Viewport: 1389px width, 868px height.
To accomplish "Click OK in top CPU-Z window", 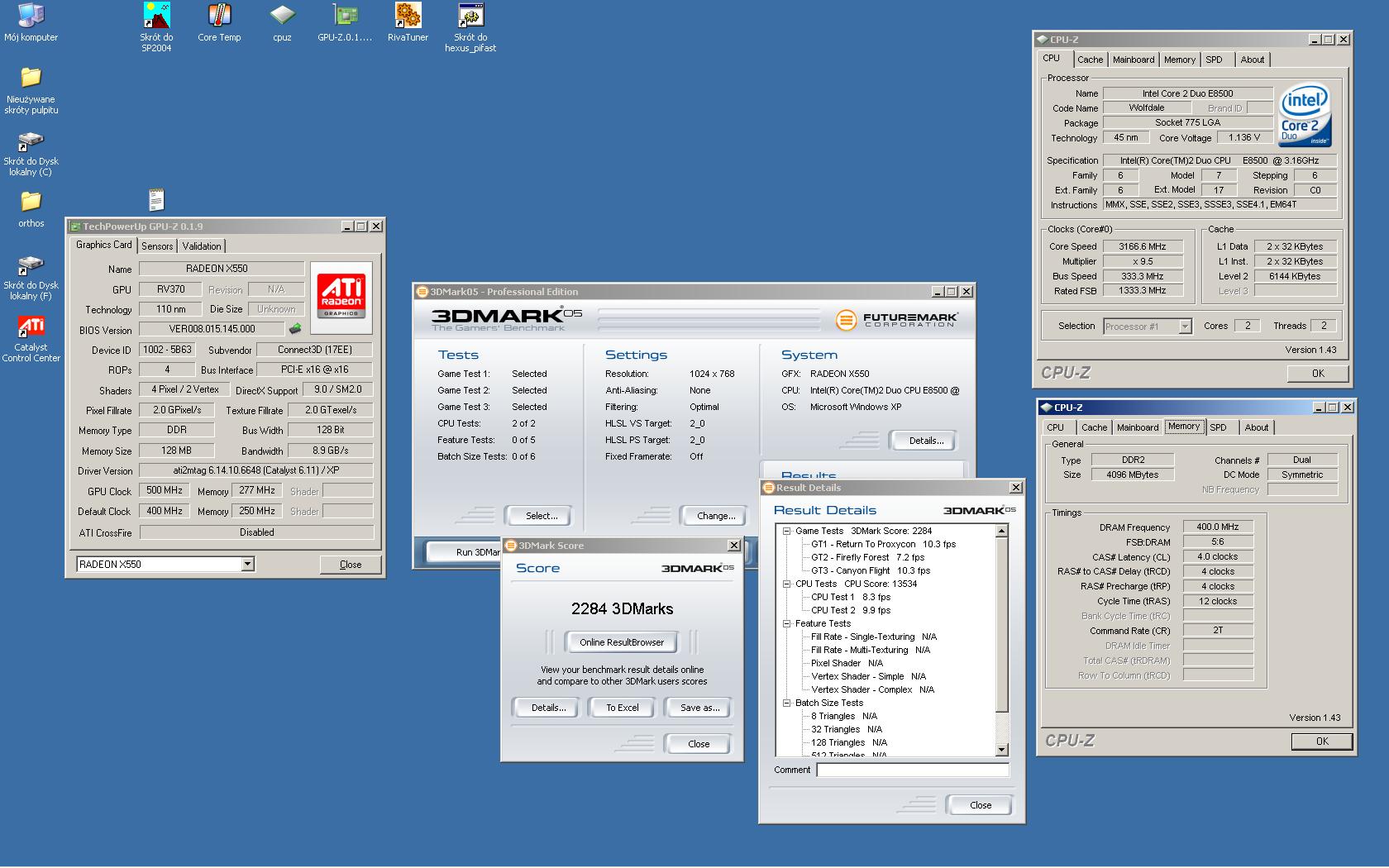I will [x=1318, y=374].
